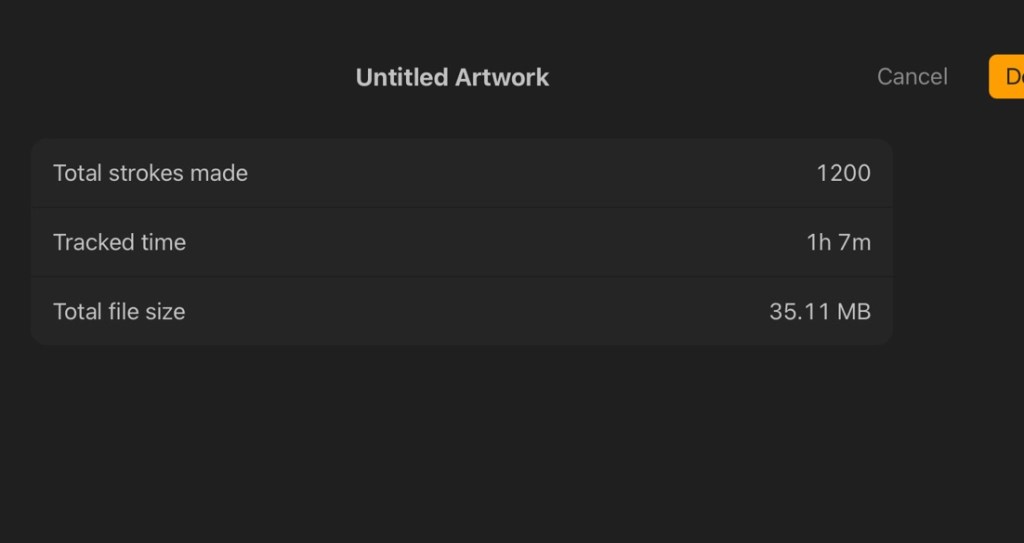
Task: Click the 1200 strokes value
Action: (x=843, y=173)
